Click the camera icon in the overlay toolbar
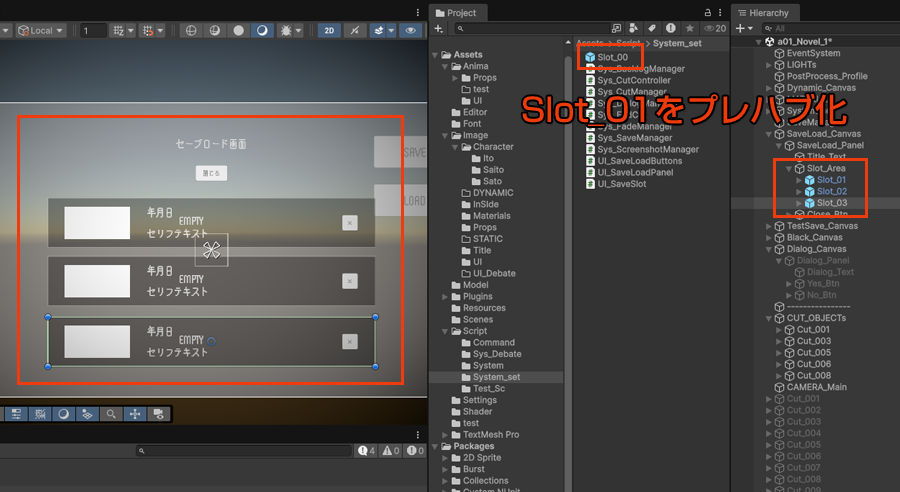Screen dimensions: 900x492 (158, 413)
